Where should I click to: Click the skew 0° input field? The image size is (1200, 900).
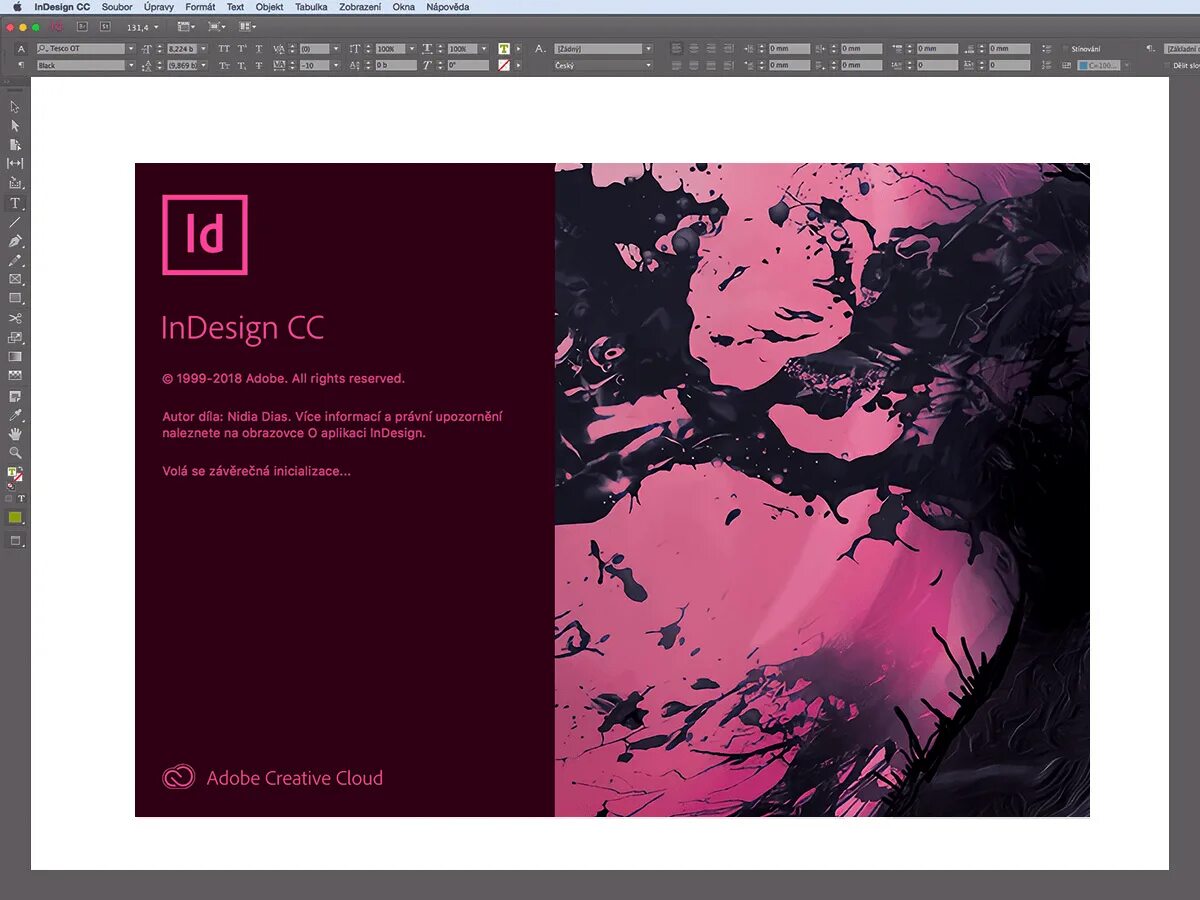click(x=468, y=65)
